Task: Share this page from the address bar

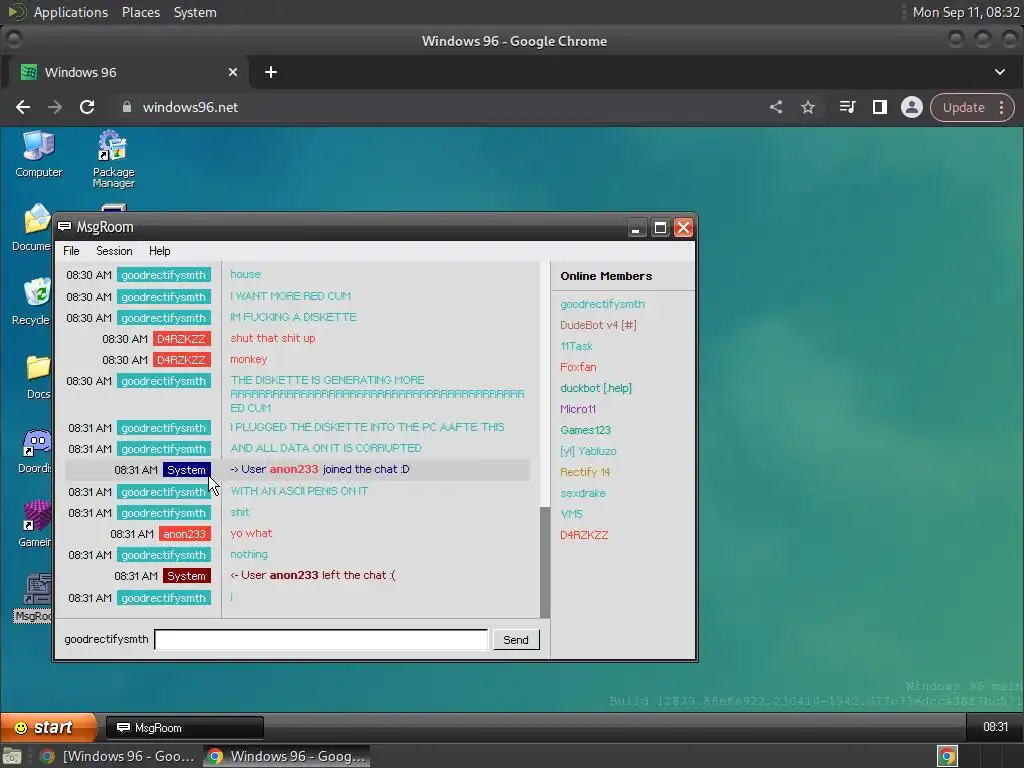Action: coord(776,107)
